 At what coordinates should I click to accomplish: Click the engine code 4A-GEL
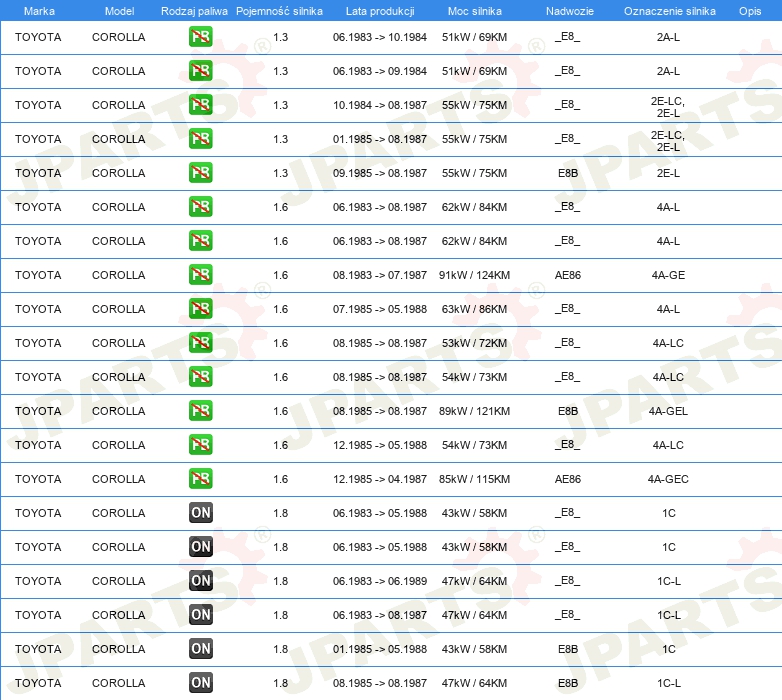tap(668, 411)
